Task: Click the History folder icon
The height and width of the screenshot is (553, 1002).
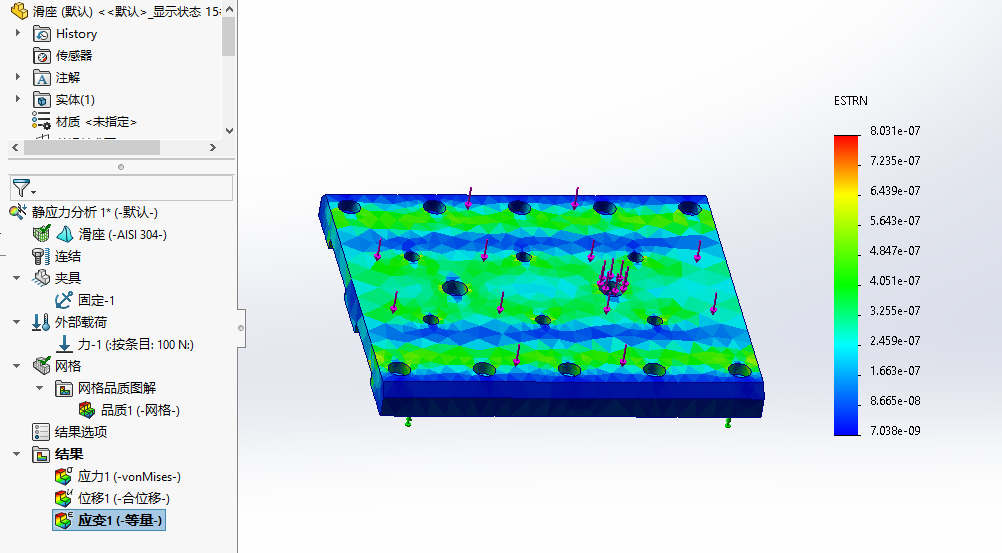Action: (42, 34)
